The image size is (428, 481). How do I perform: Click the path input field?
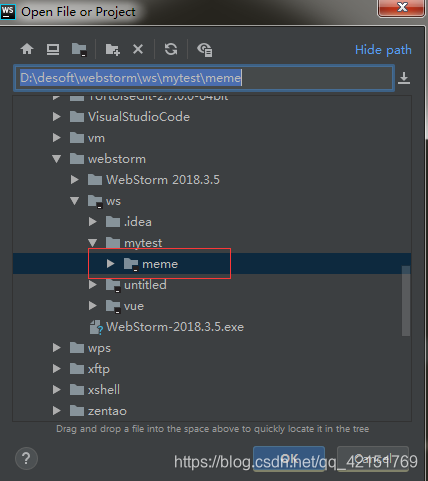point(204,78)
